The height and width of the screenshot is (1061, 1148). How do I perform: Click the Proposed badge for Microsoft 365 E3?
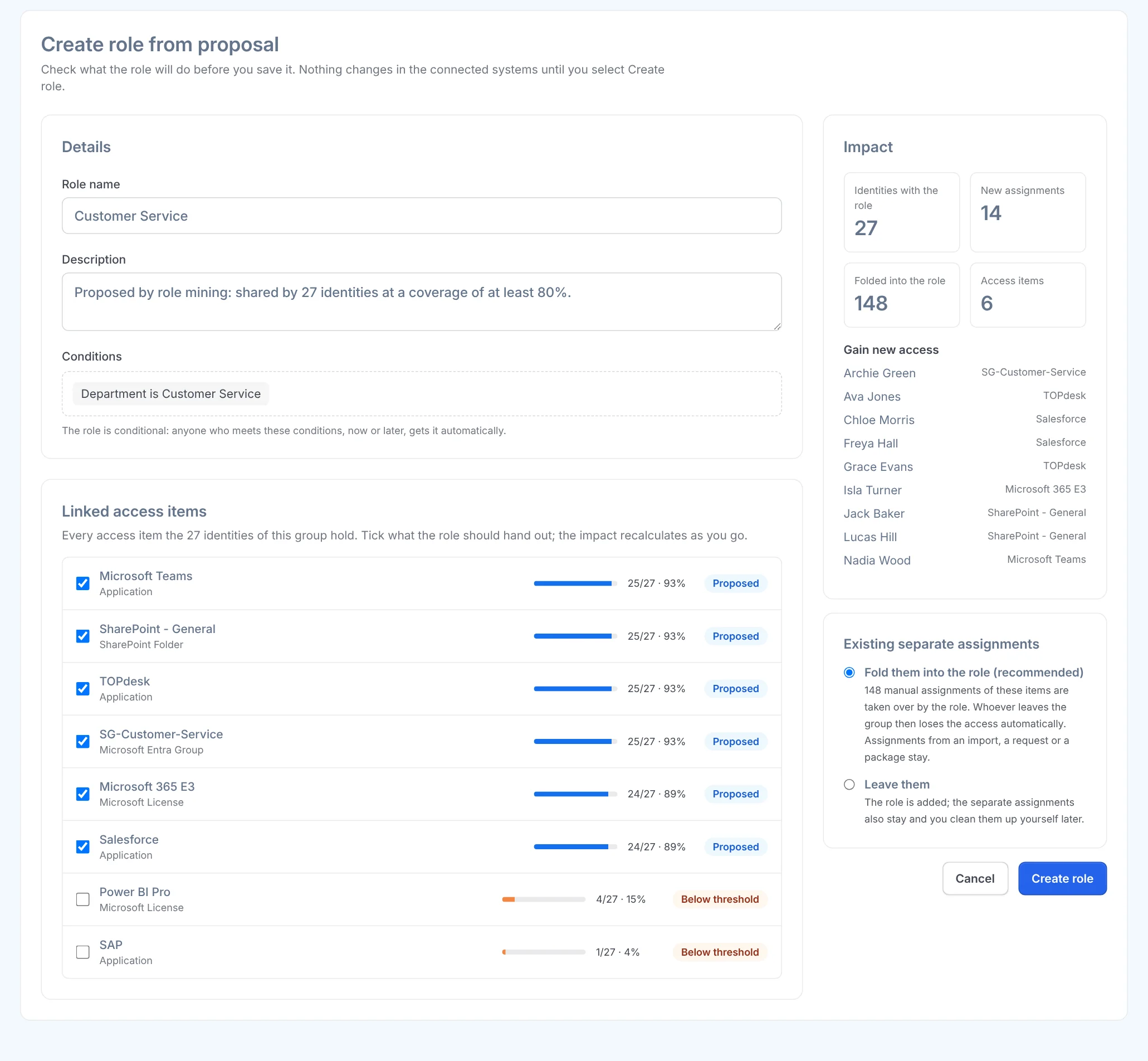736,794
